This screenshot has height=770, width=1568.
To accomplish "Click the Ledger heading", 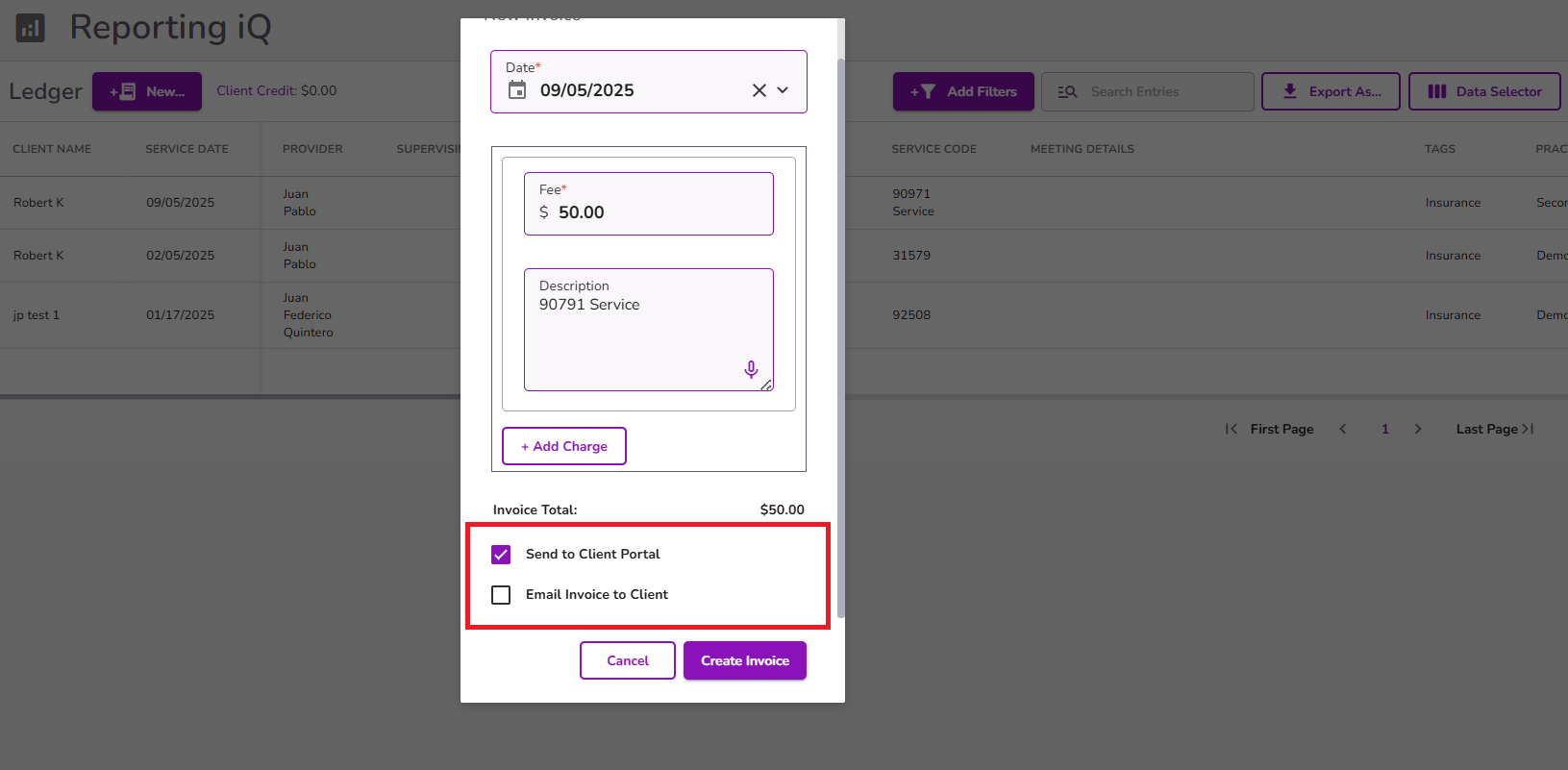I will point(45,91).
